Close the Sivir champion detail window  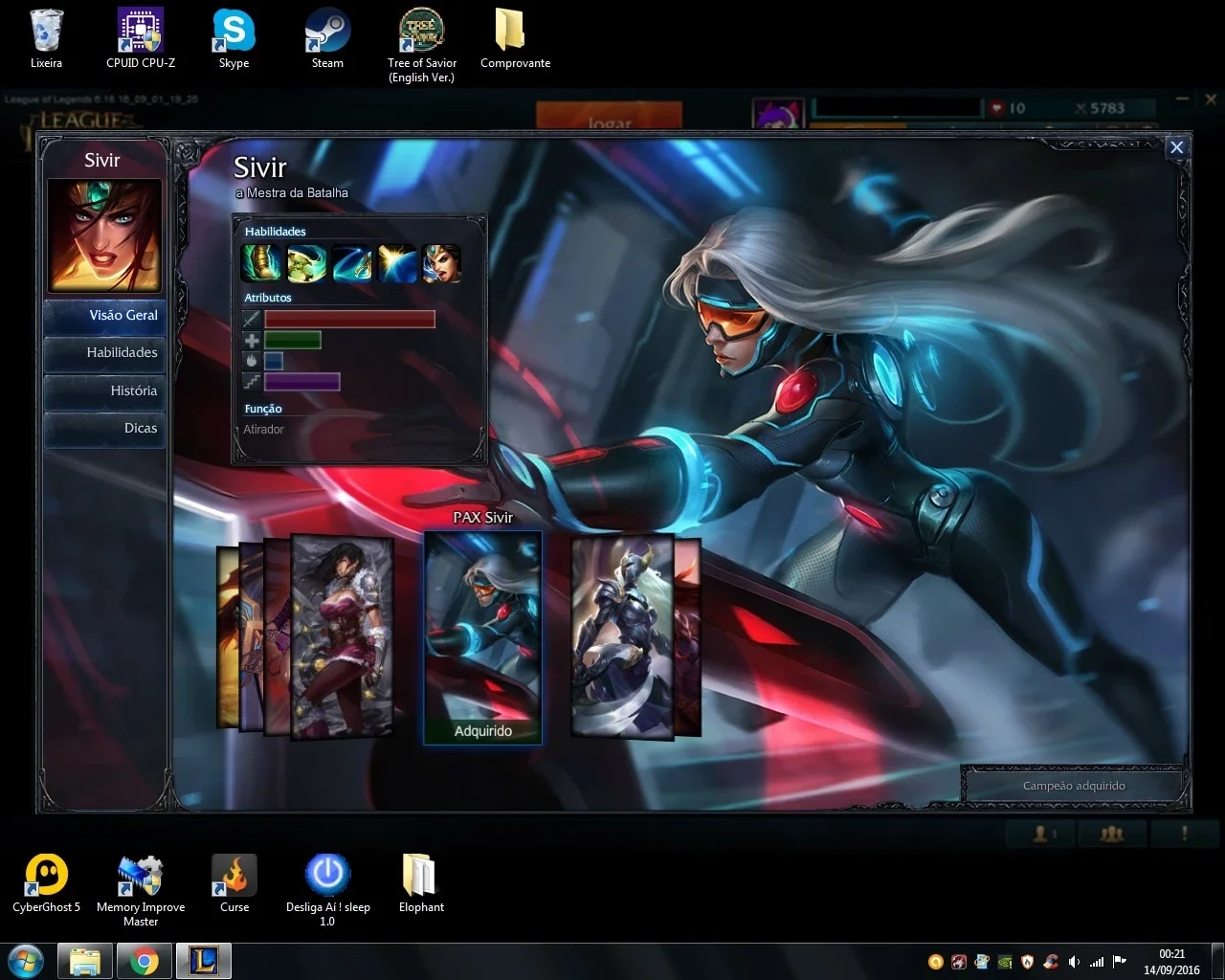(1177, 147)
